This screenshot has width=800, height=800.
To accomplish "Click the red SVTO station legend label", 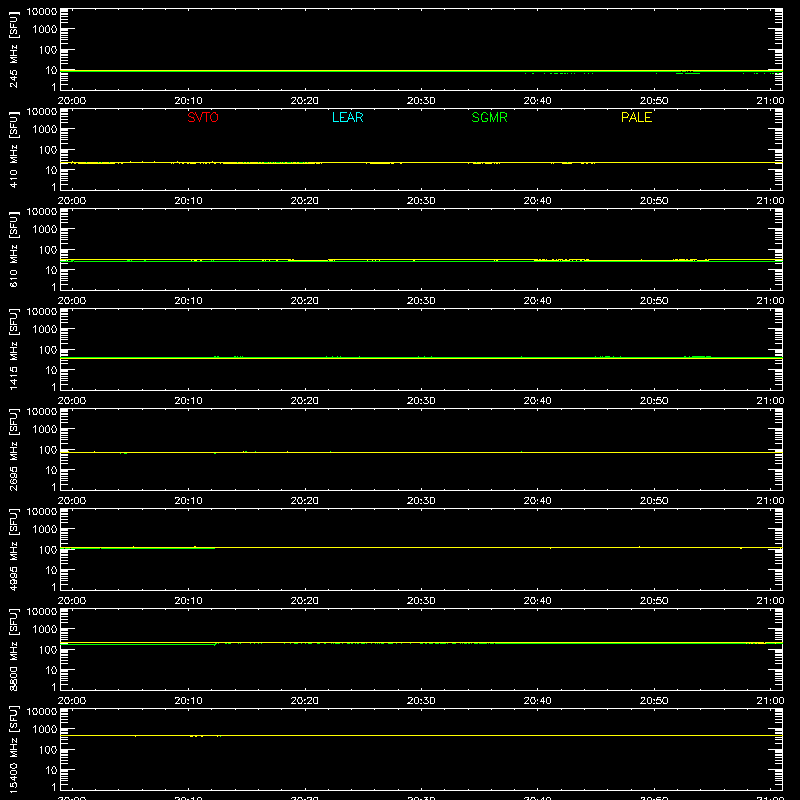I will tap(203, 117).
